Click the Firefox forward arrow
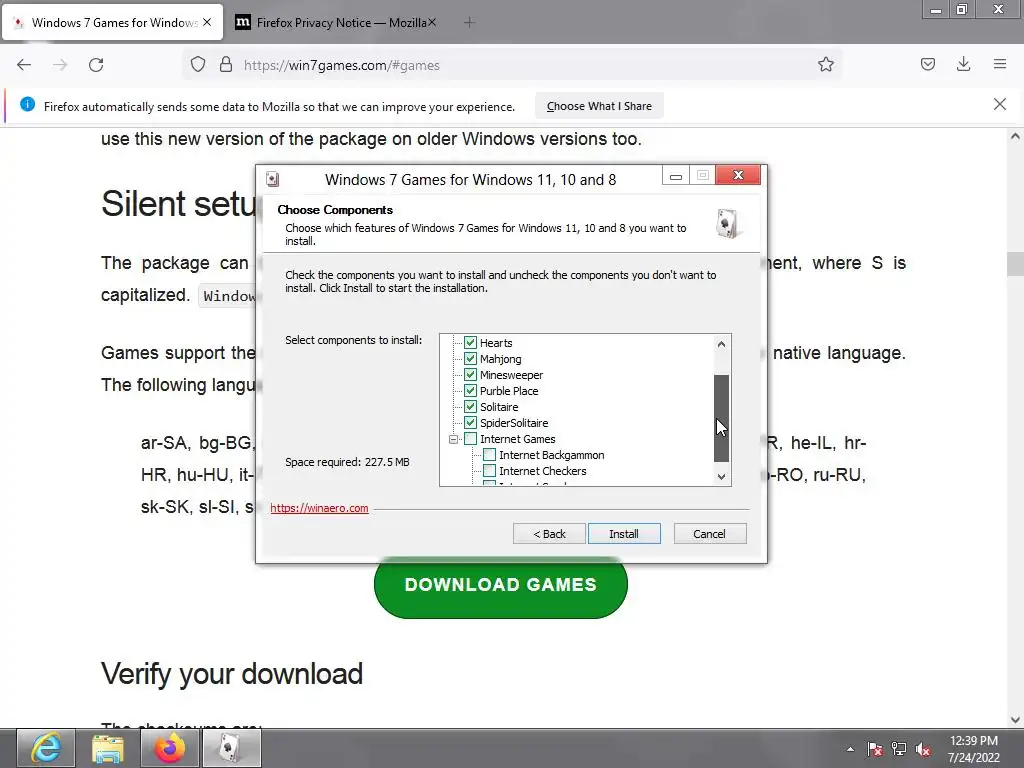 [60, 65]
